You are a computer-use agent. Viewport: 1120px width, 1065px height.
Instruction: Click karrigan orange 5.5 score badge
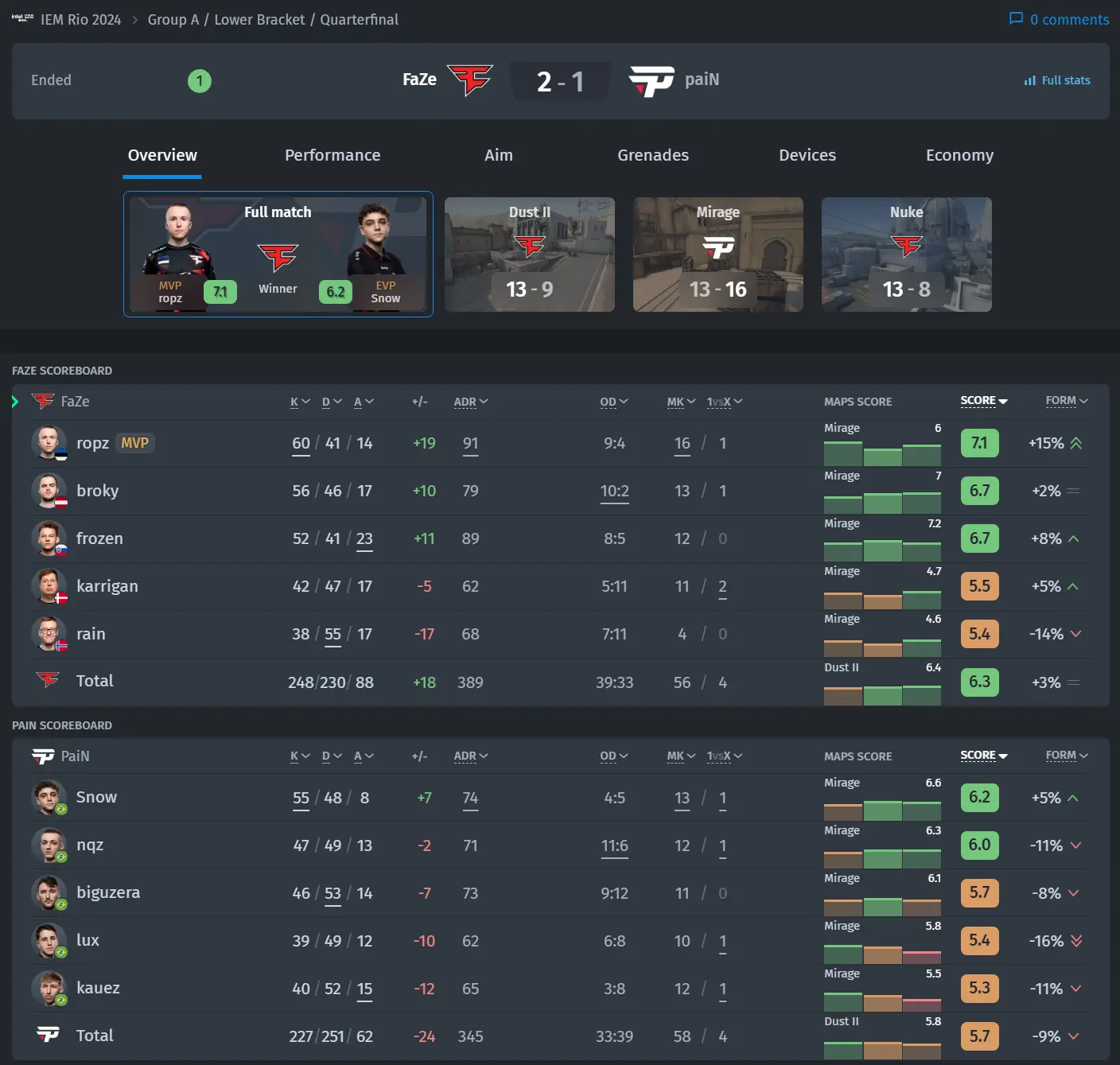979,586
